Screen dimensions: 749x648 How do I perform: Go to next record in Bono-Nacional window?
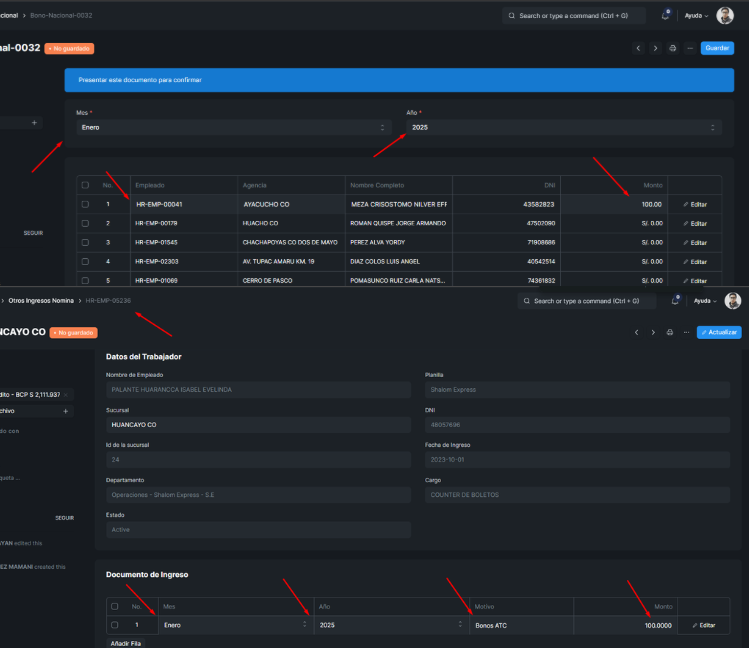[x=655, y=48]
